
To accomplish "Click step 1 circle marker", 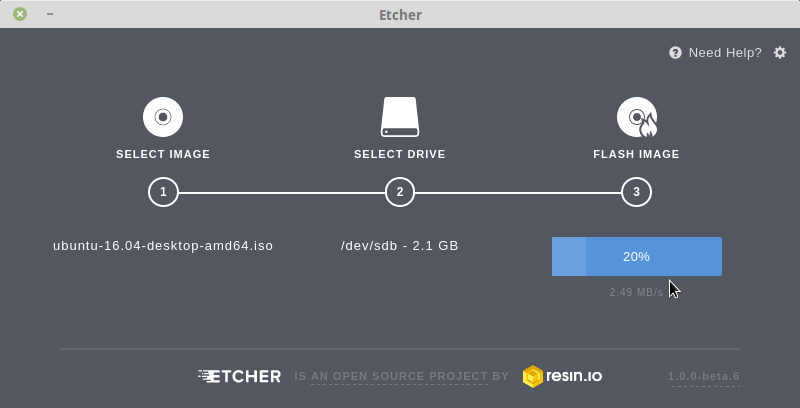I will (x=163, y=192).
